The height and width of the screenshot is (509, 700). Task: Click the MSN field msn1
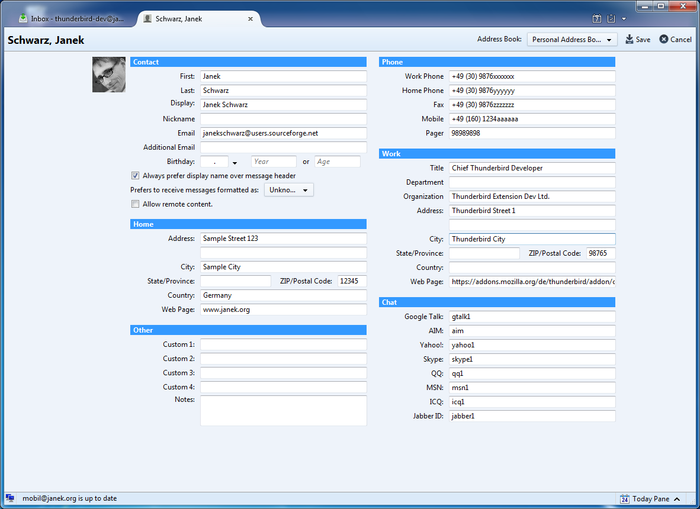pyautogui.click(x=532, y=388)
